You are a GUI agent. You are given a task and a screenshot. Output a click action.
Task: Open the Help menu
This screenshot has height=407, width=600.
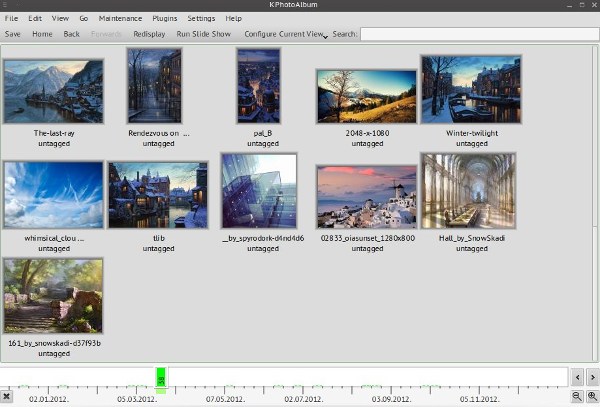(233, 18)
